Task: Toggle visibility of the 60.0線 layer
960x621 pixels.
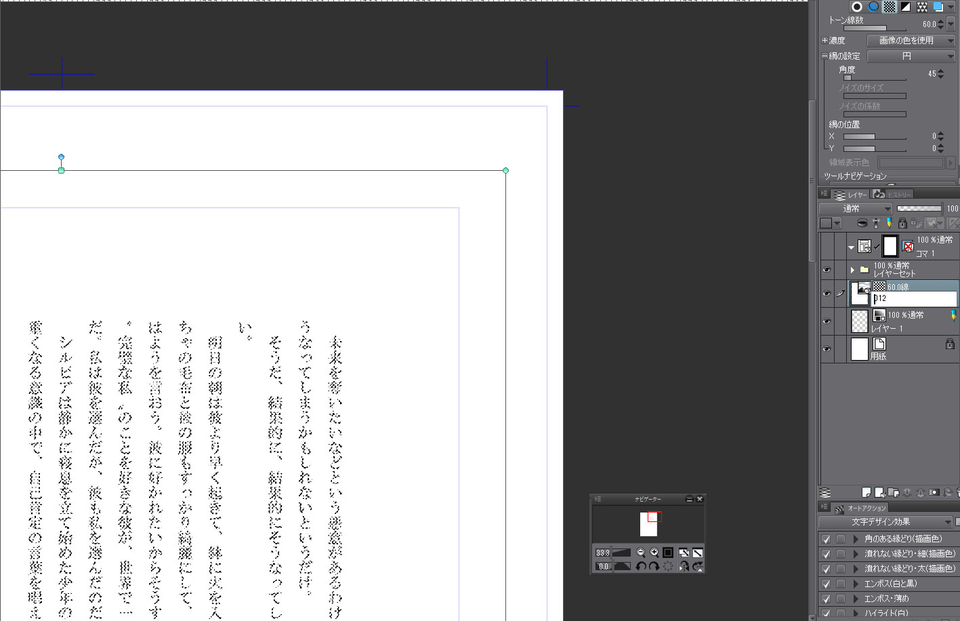Action: coord(827,293)
